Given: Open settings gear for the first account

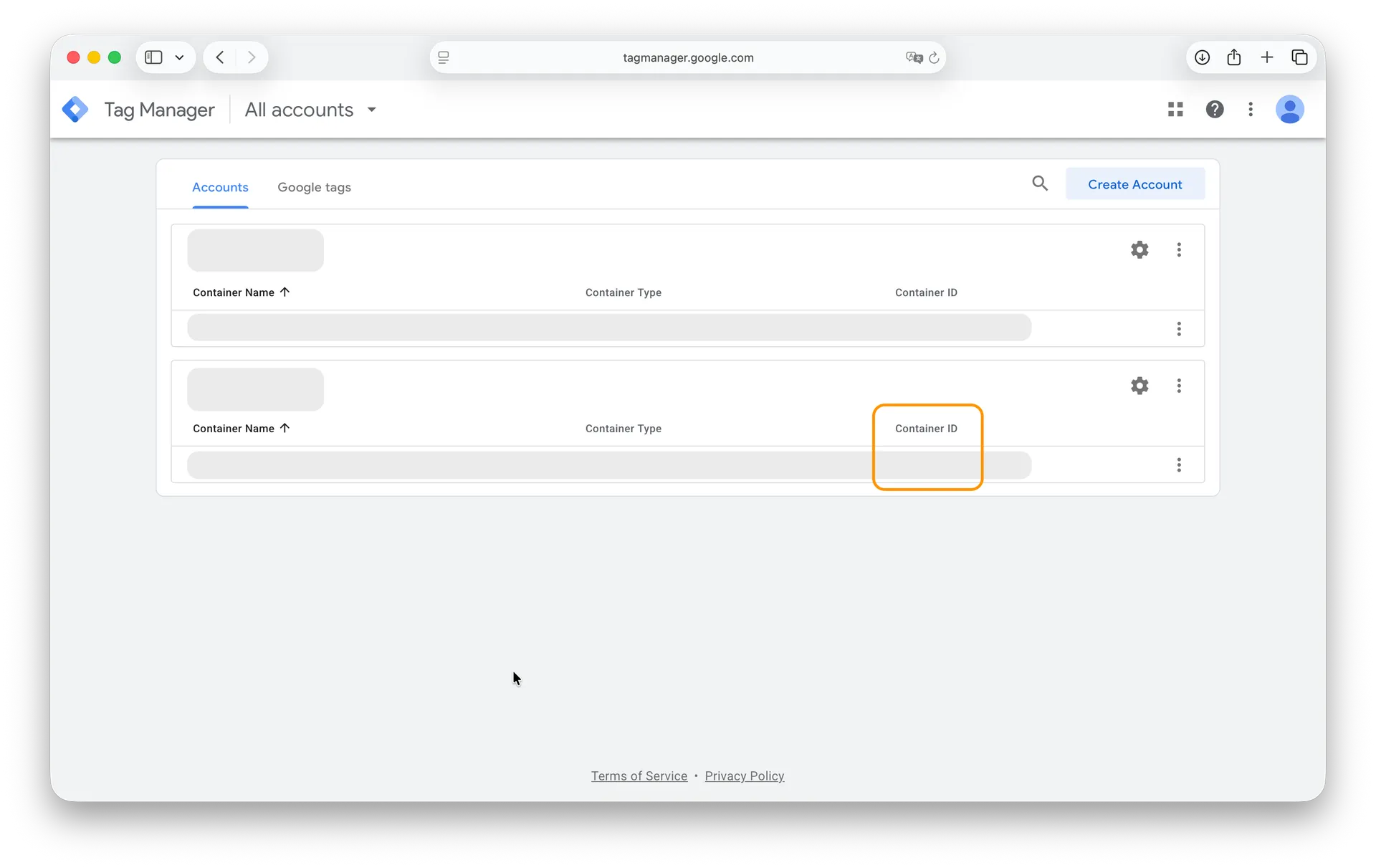Looking at the screenshot, I should (x=1139, y=249).
